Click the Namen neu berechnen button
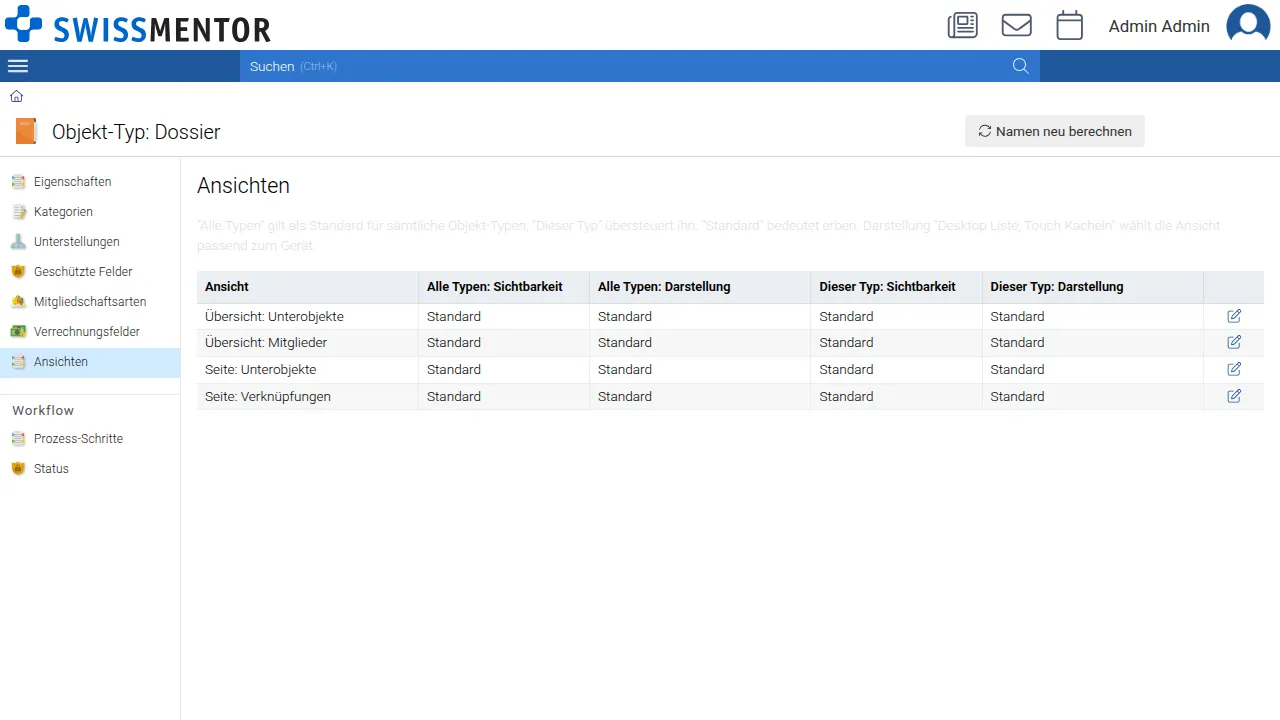1280x720 pixels. click(1055, 131)
